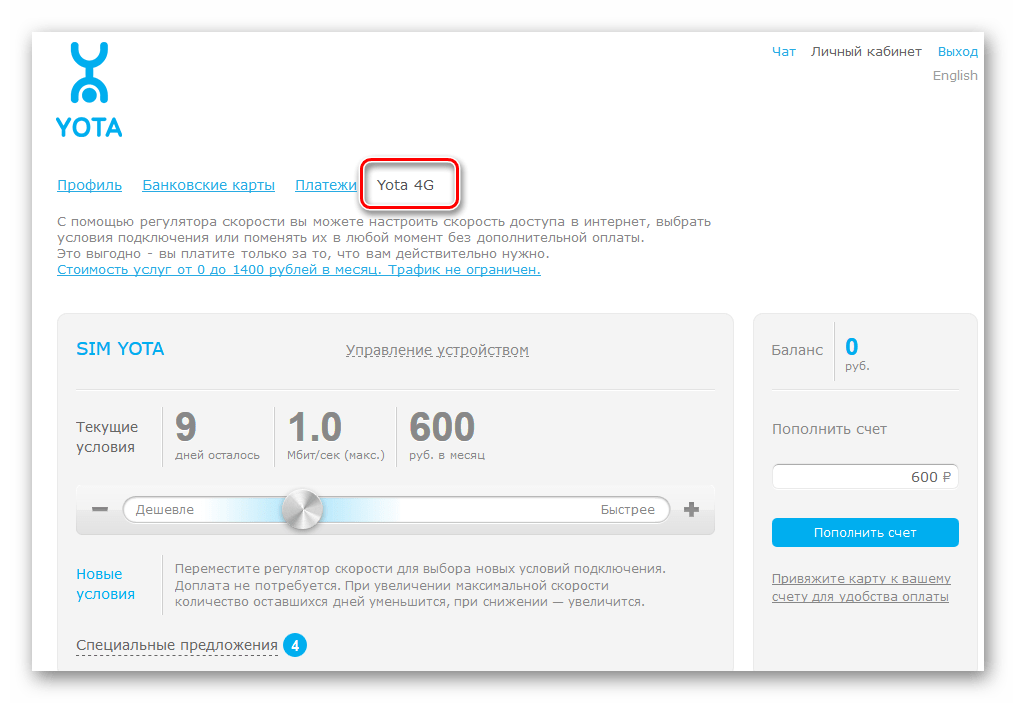Switch to Банковские карты tab
Screen dimensions: 1016x703
point(209,185)
